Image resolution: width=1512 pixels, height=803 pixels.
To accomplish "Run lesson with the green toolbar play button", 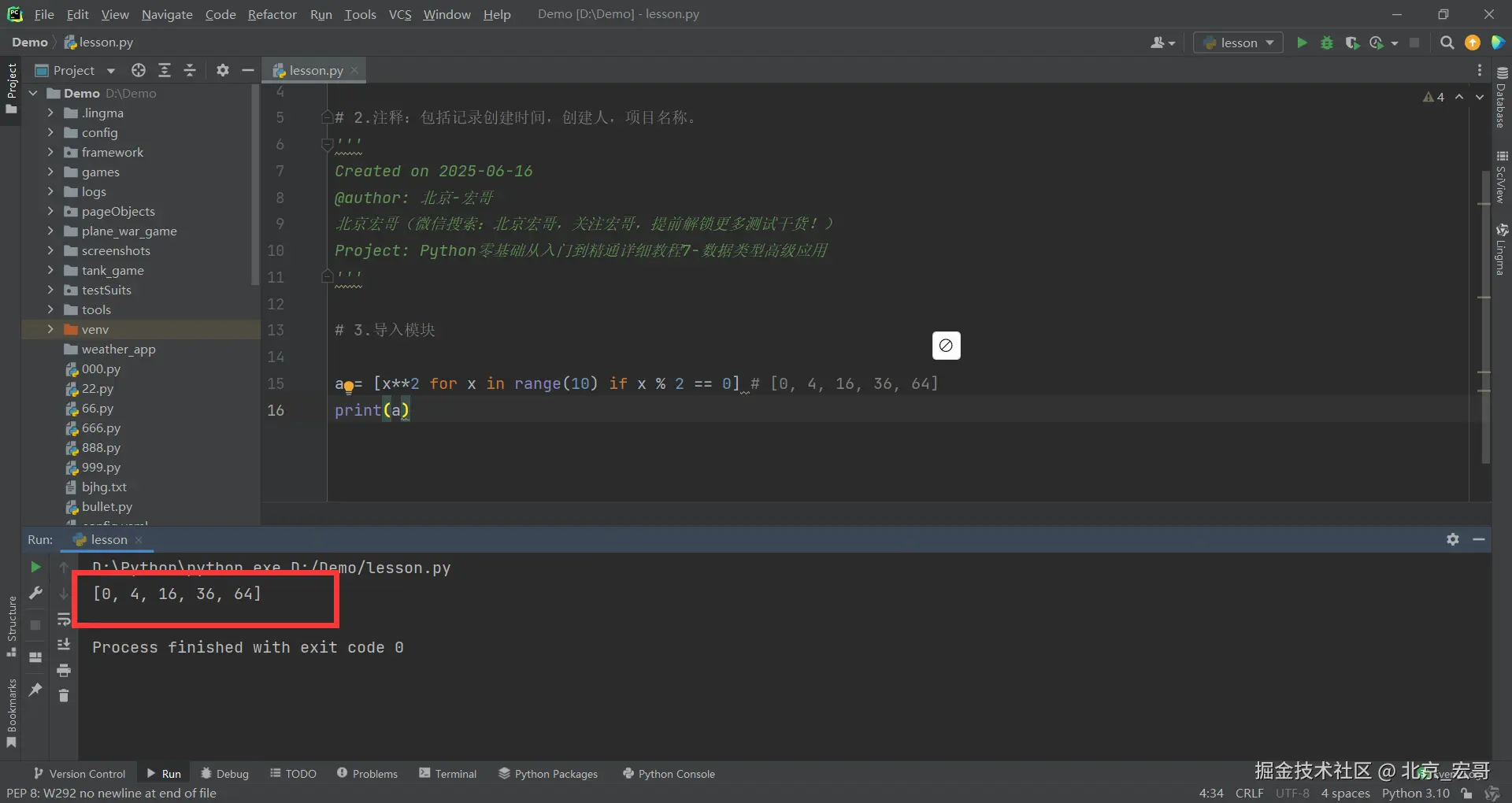I will pyautogui.click(x=1302, y=43).
